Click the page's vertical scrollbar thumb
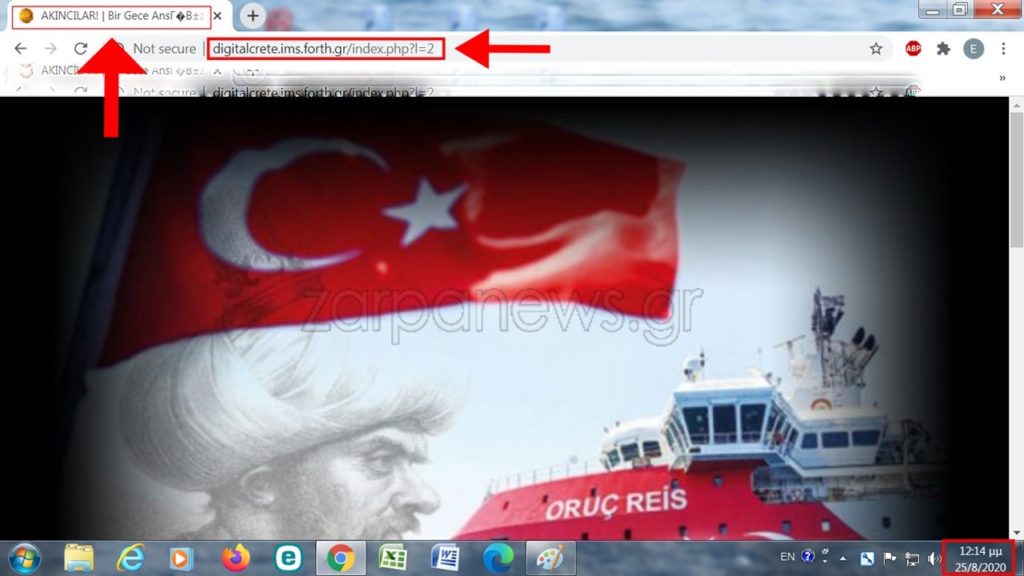This screenshot has width=1024, height=576. click(1017, 180)
